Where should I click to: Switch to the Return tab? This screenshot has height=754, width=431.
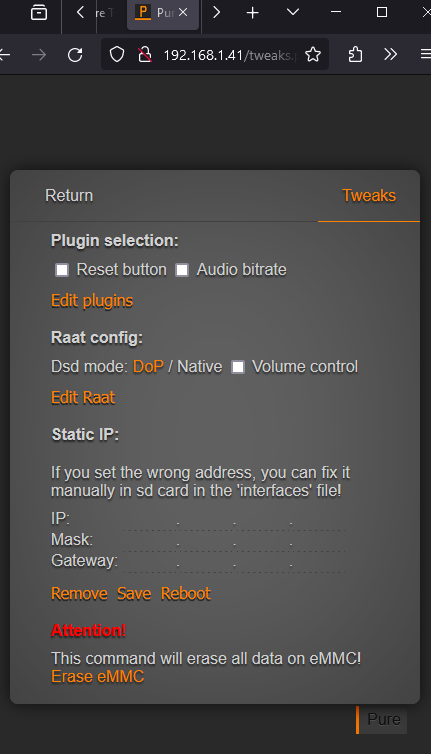tap(69, 196)
